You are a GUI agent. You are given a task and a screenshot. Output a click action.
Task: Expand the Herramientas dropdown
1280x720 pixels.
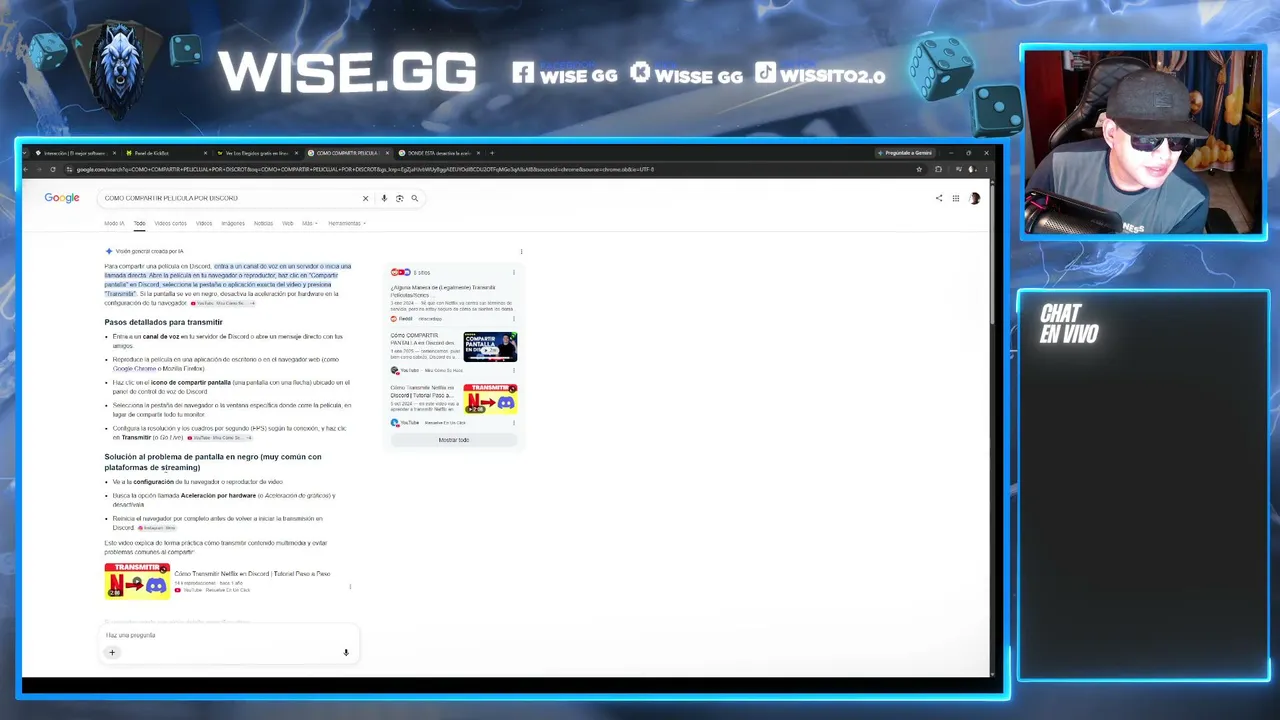click(347, 223)
